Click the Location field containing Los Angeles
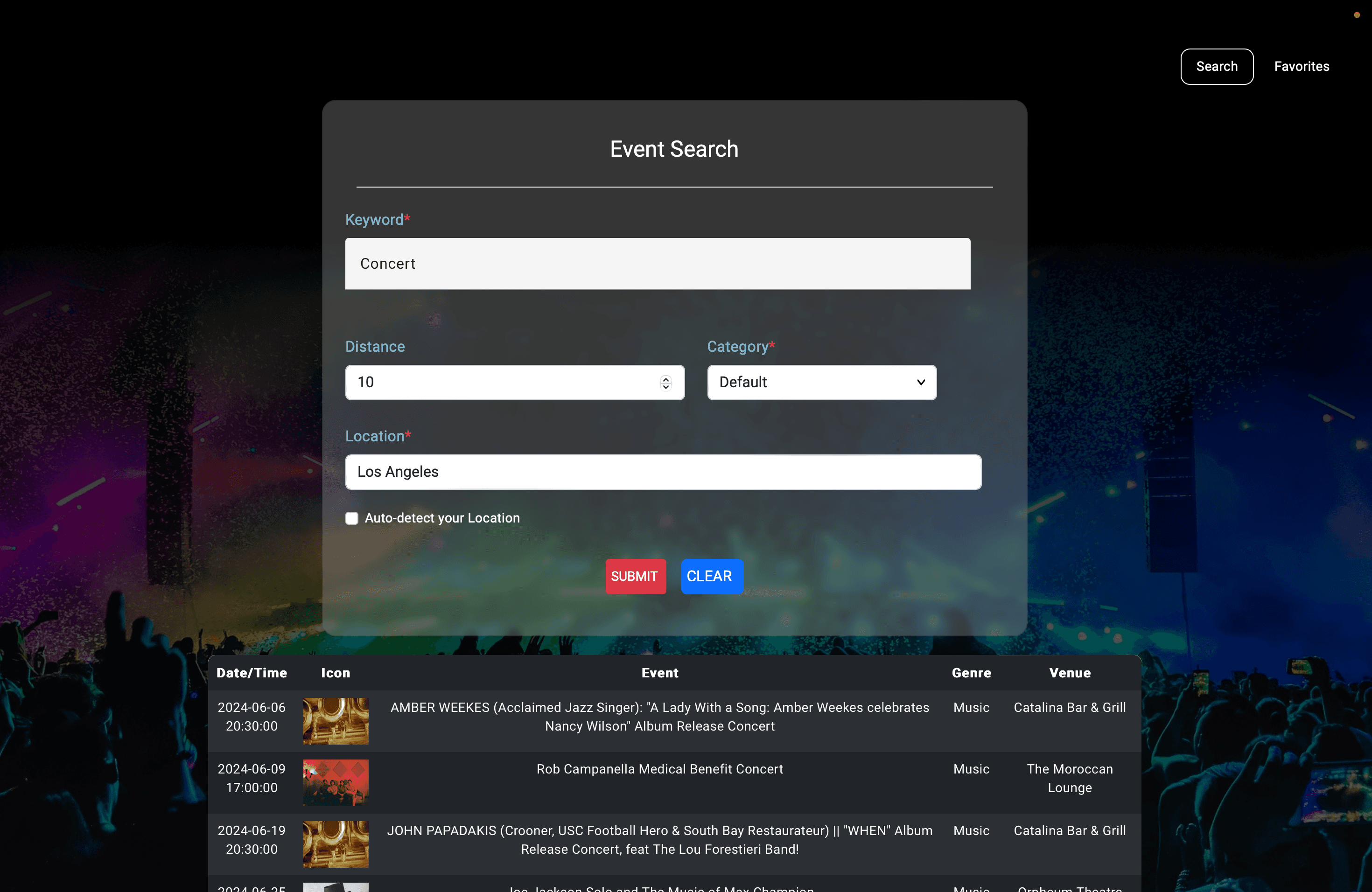1372x892 pixels. click(664, 472)
